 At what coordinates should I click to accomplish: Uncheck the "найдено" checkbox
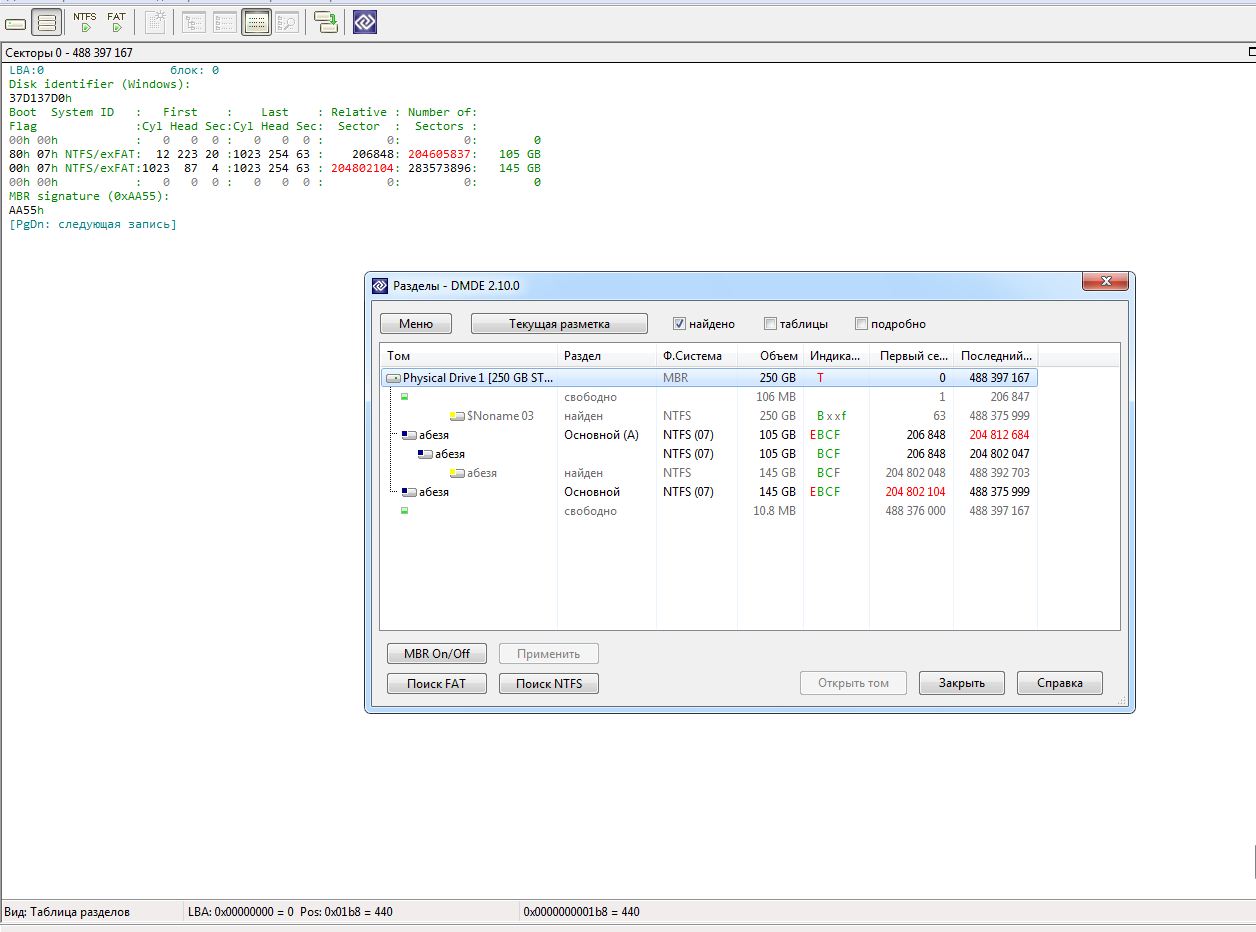click(x=679, y=324)
